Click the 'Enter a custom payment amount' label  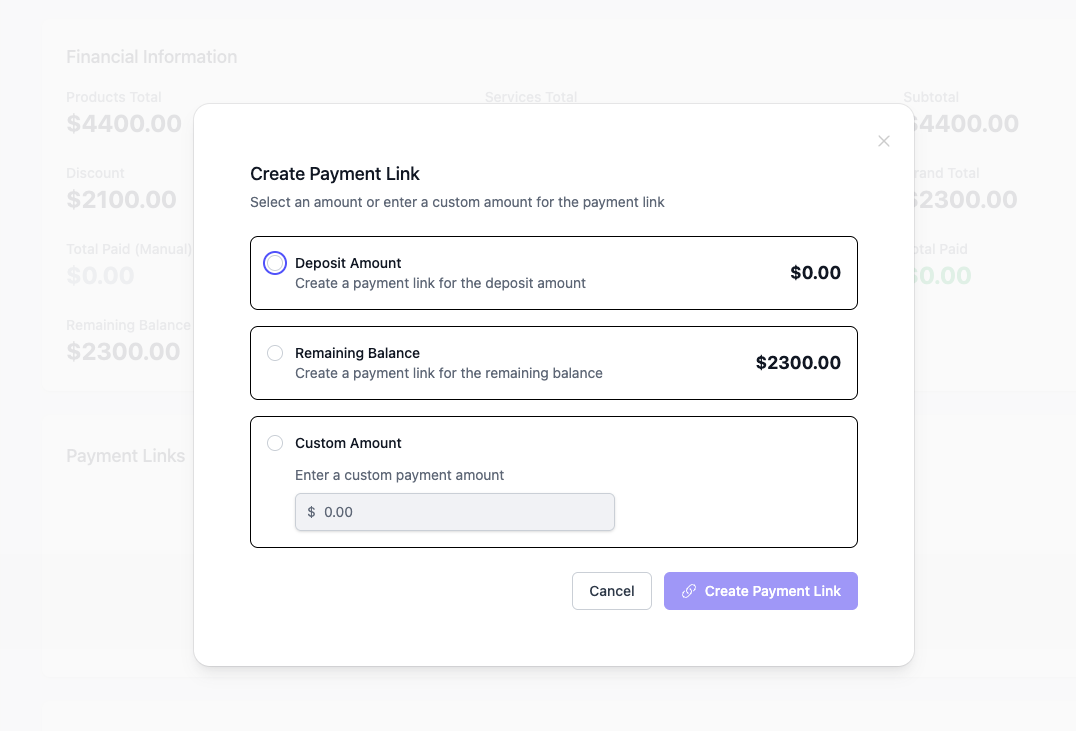(x=399, y=475)
